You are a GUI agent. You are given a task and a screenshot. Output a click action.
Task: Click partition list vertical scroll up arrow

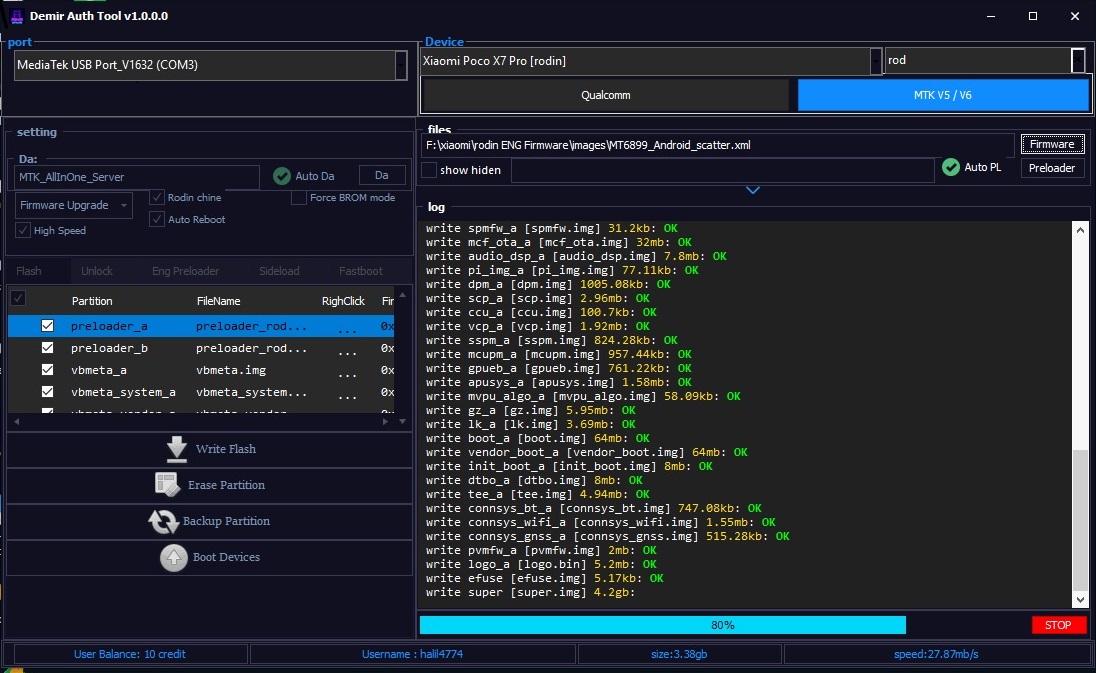(402, 295)
